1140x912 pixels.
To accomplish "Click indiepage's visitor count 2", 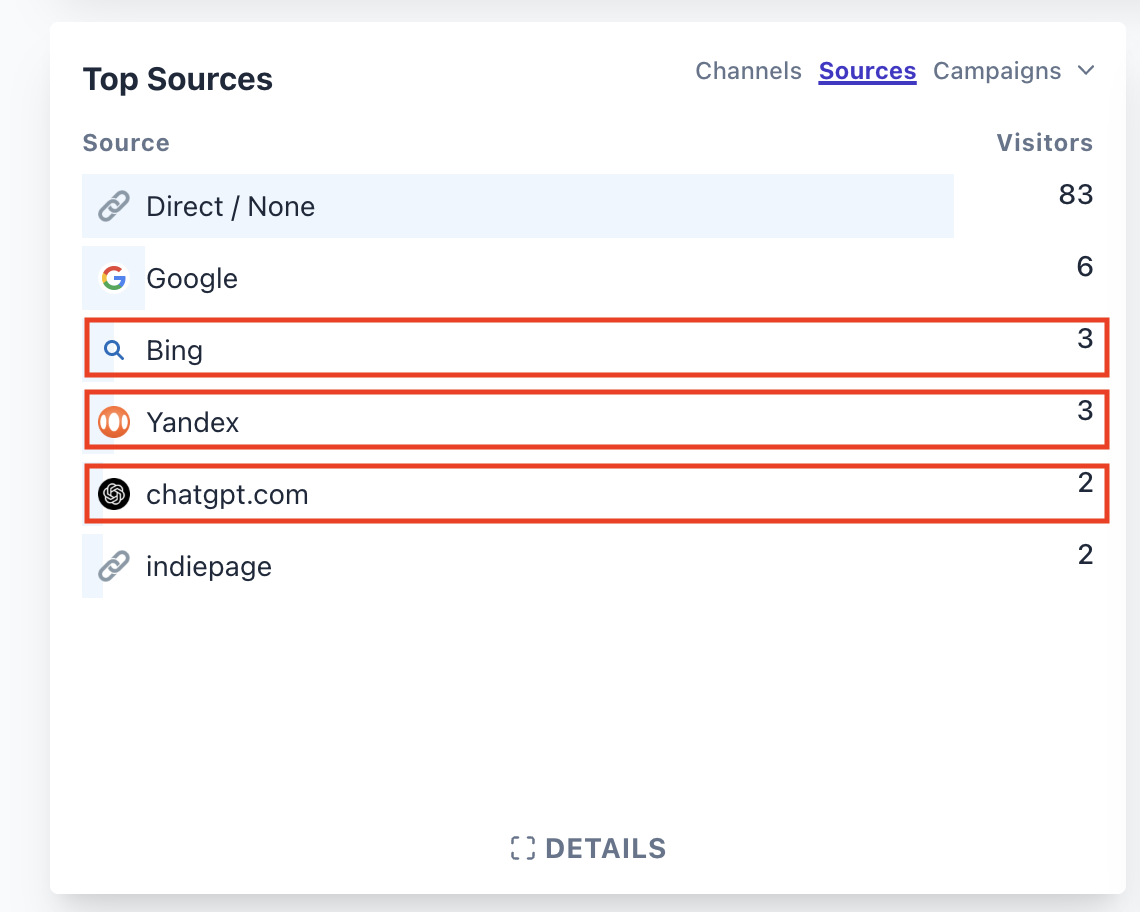I will pyautogui.click(x=1085, y=554).
